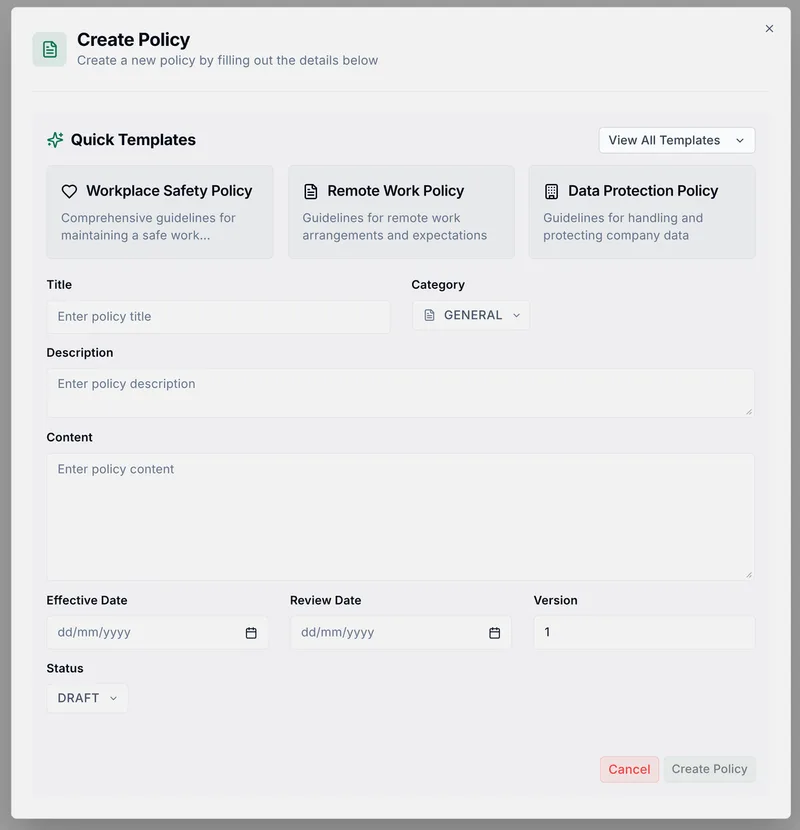Click the Status label
Screen dimensions: 800x830
point(65,668)
